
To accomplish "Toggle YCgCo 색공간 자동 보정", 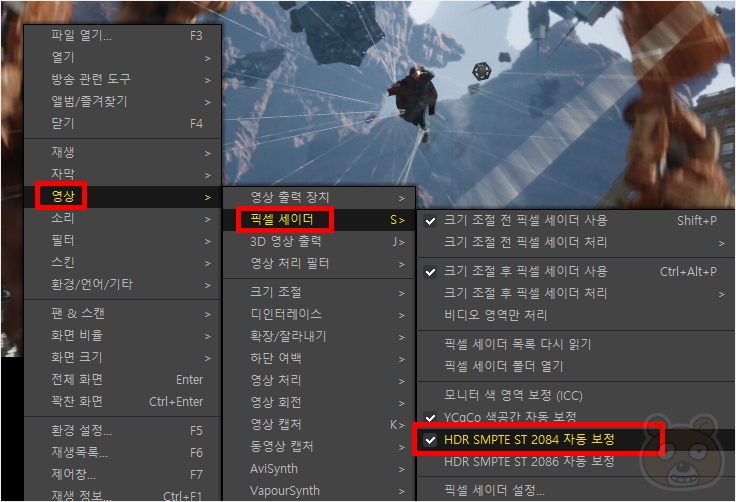I will click(x=576, y=417).
